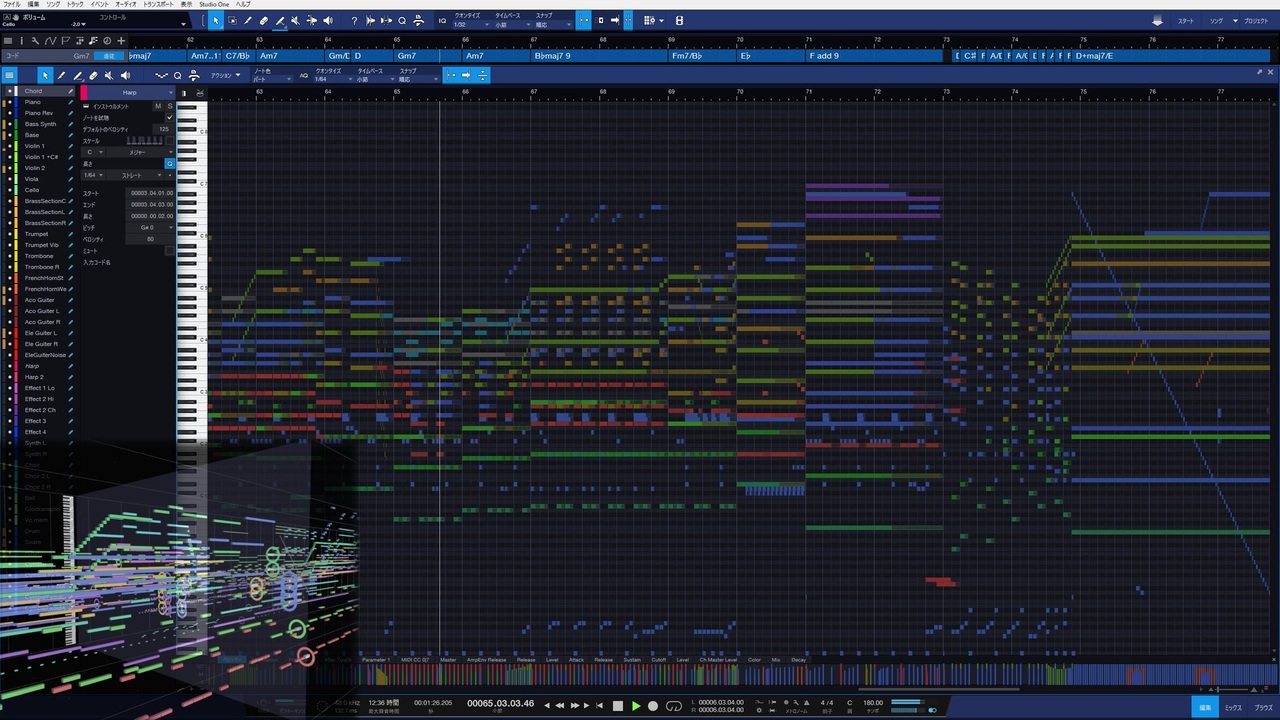Select the range tool in main toolbar
Image resolution: width=1280 pixels, height=720 pixels.
point(232,20)
